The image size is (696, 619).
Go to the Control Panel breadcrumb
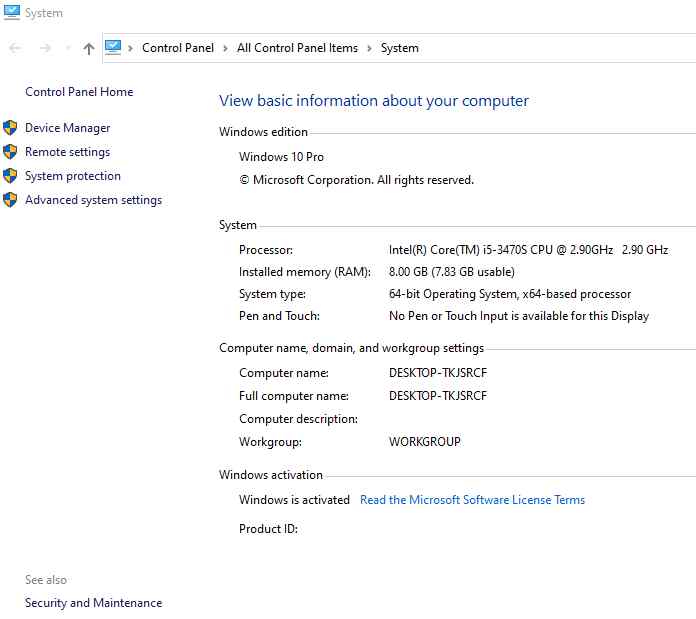(178, 48)
